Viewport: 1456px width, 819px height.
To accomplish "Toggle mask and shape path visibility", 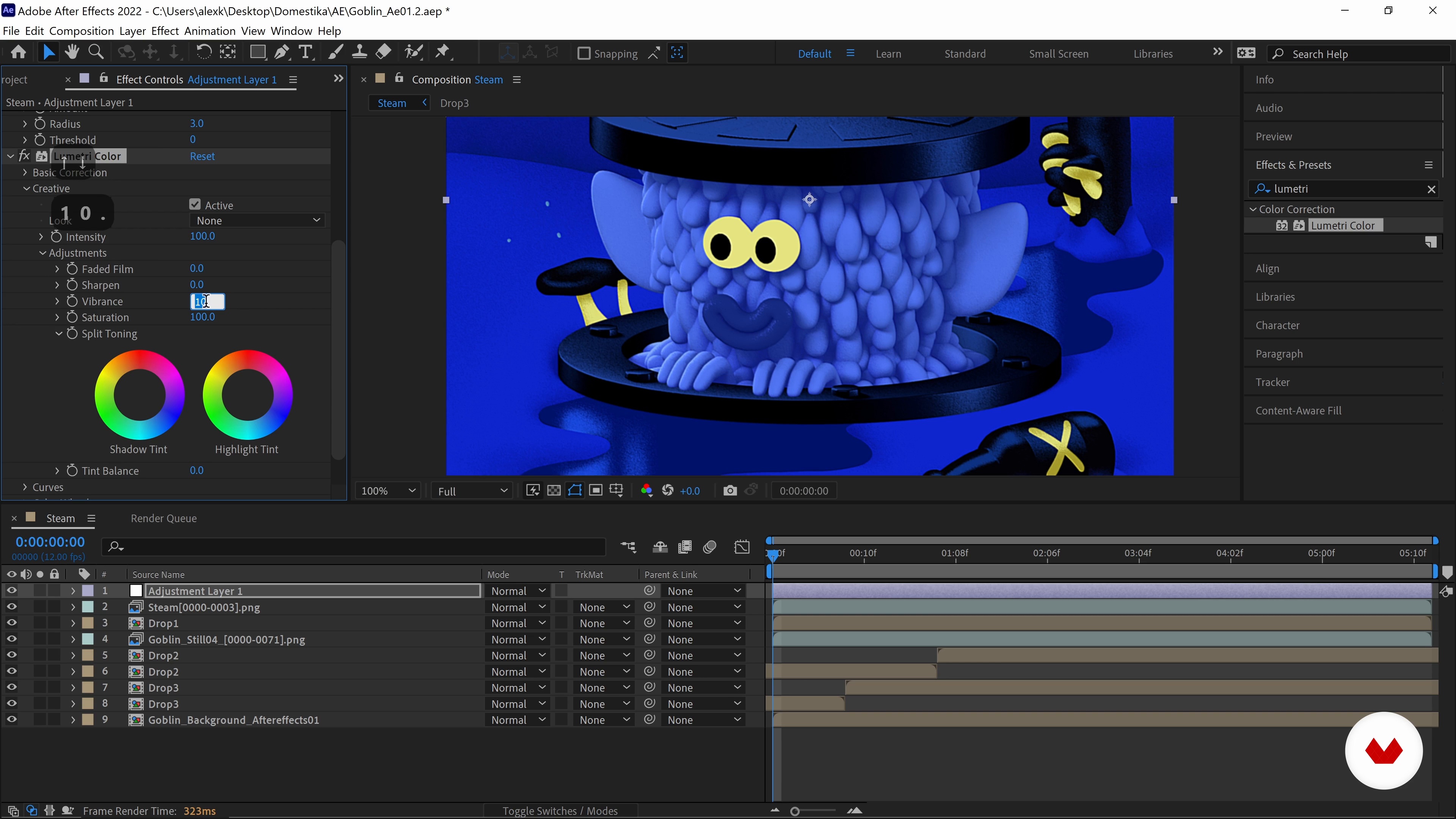I will tap(575, 491).
